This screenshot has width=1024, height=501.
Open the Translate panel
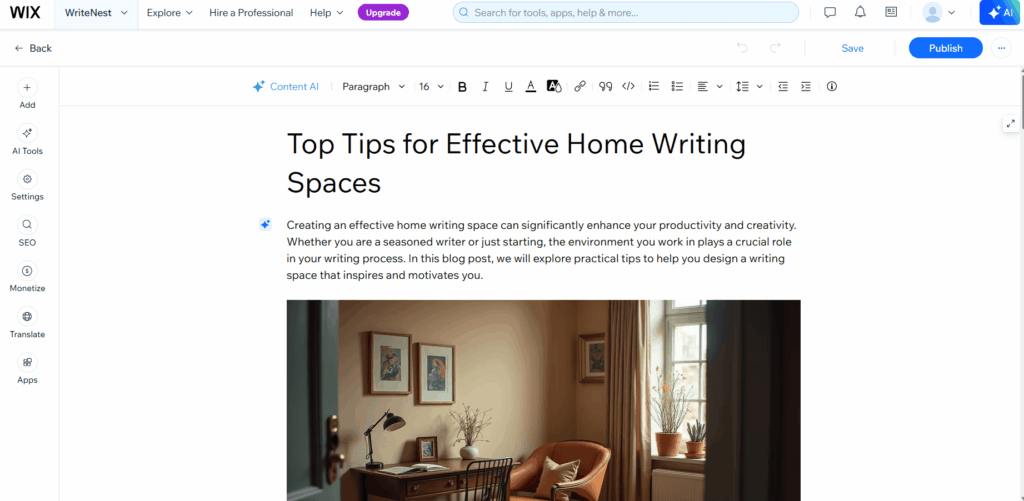click(x=27, y=323)
